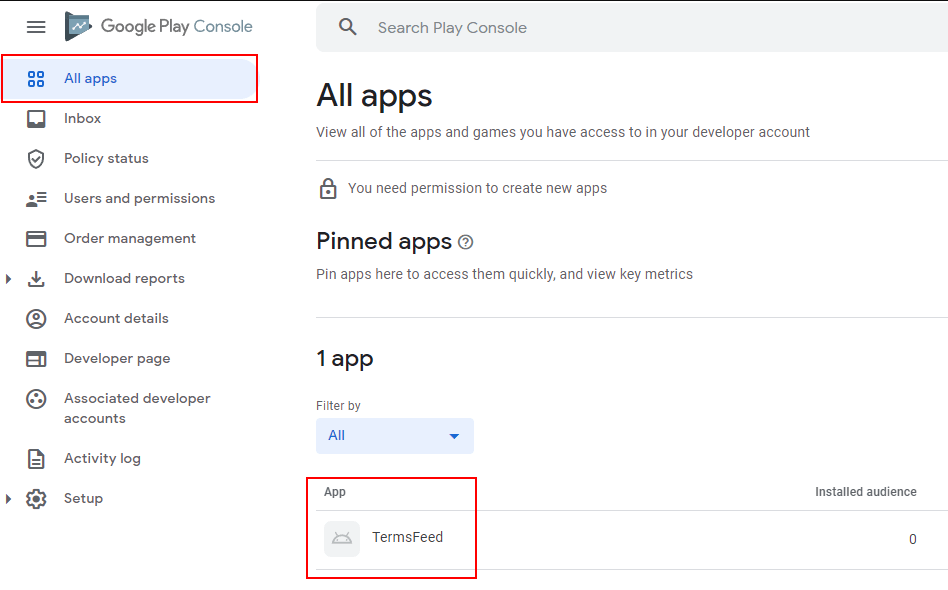Open the hamburger navigation menu
The width and height of the screenshot is (948, 590).
coord(36,27)
